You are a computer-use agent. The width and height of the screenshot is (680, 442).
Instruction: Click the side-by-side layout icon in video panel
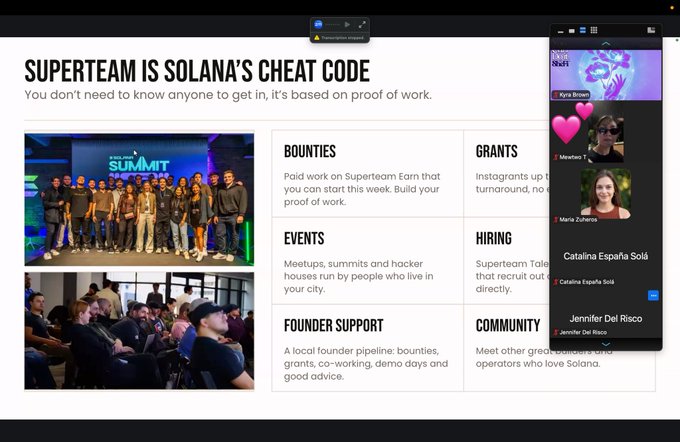coord(651,30)
